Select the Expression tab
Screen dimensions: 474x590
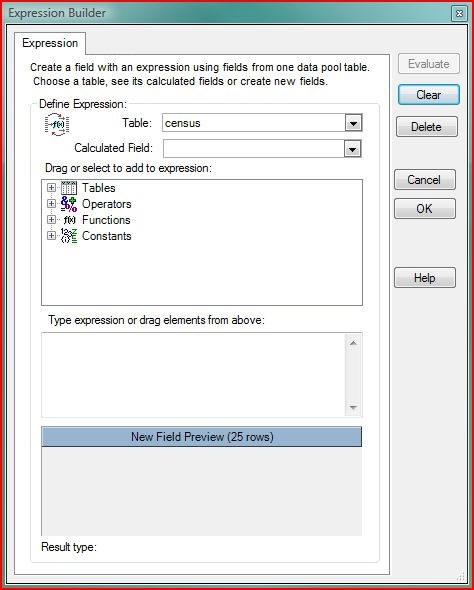tap(50, 43)
